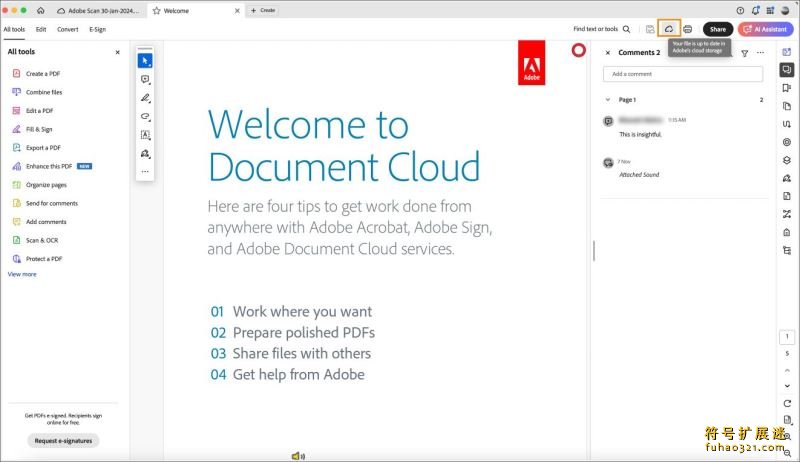This screenshot has width=800, height=462.
Task: Open the AI Assistant
Action: (765, 30)
